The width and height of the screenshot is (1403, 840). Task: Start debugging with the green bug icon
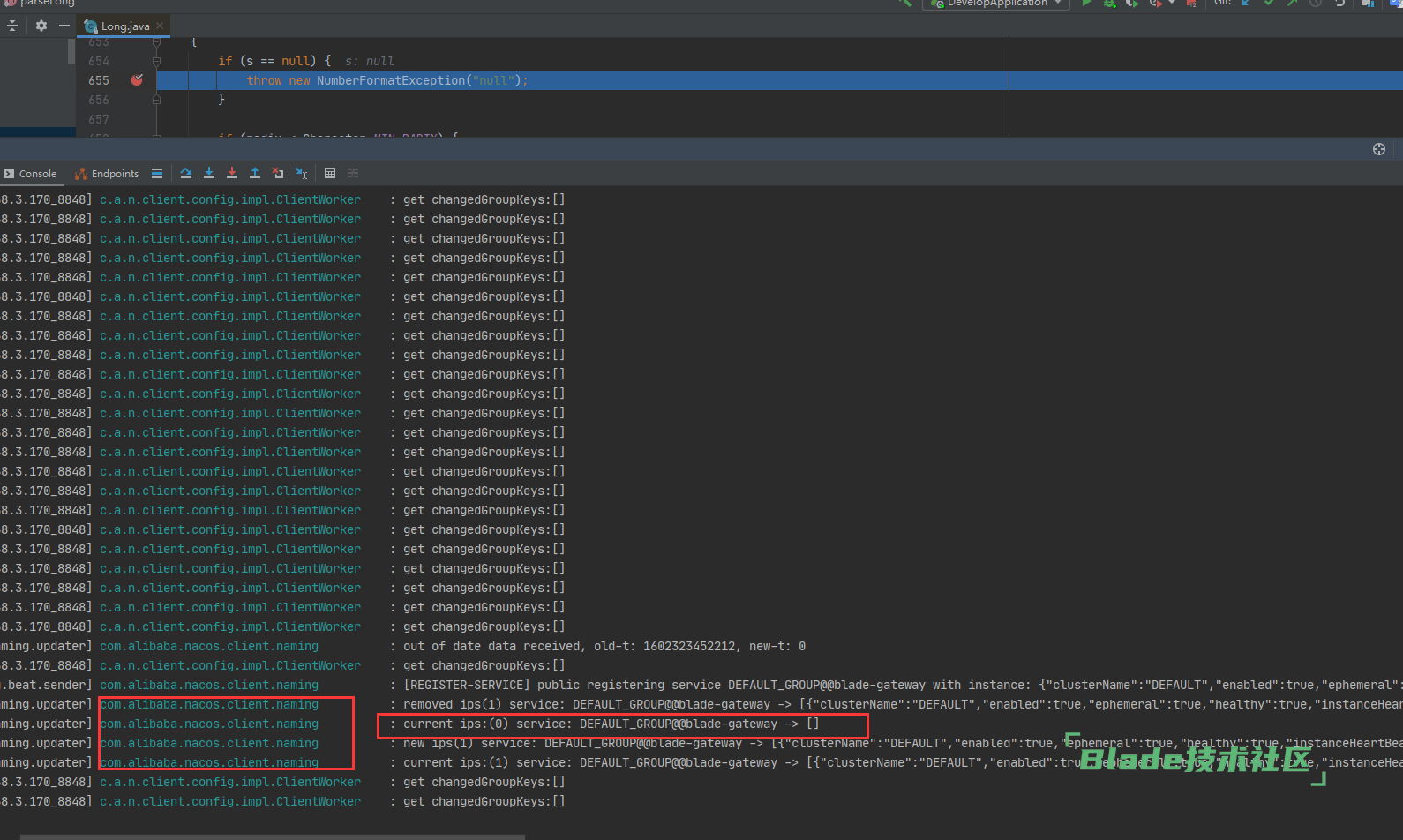pos(1109,4)
